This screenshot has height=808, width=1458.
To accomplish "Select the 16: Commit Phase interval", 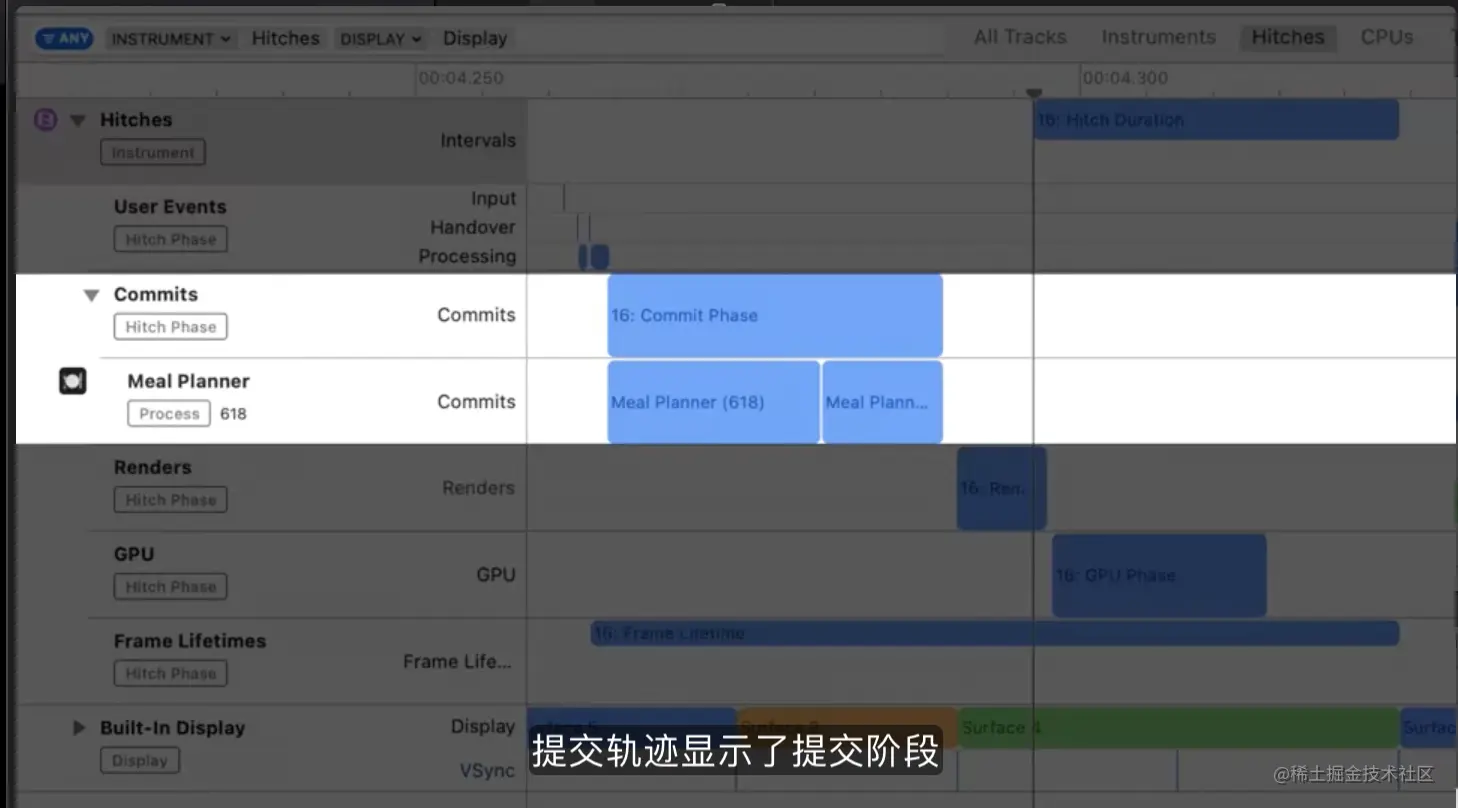I will coord(775,315).
